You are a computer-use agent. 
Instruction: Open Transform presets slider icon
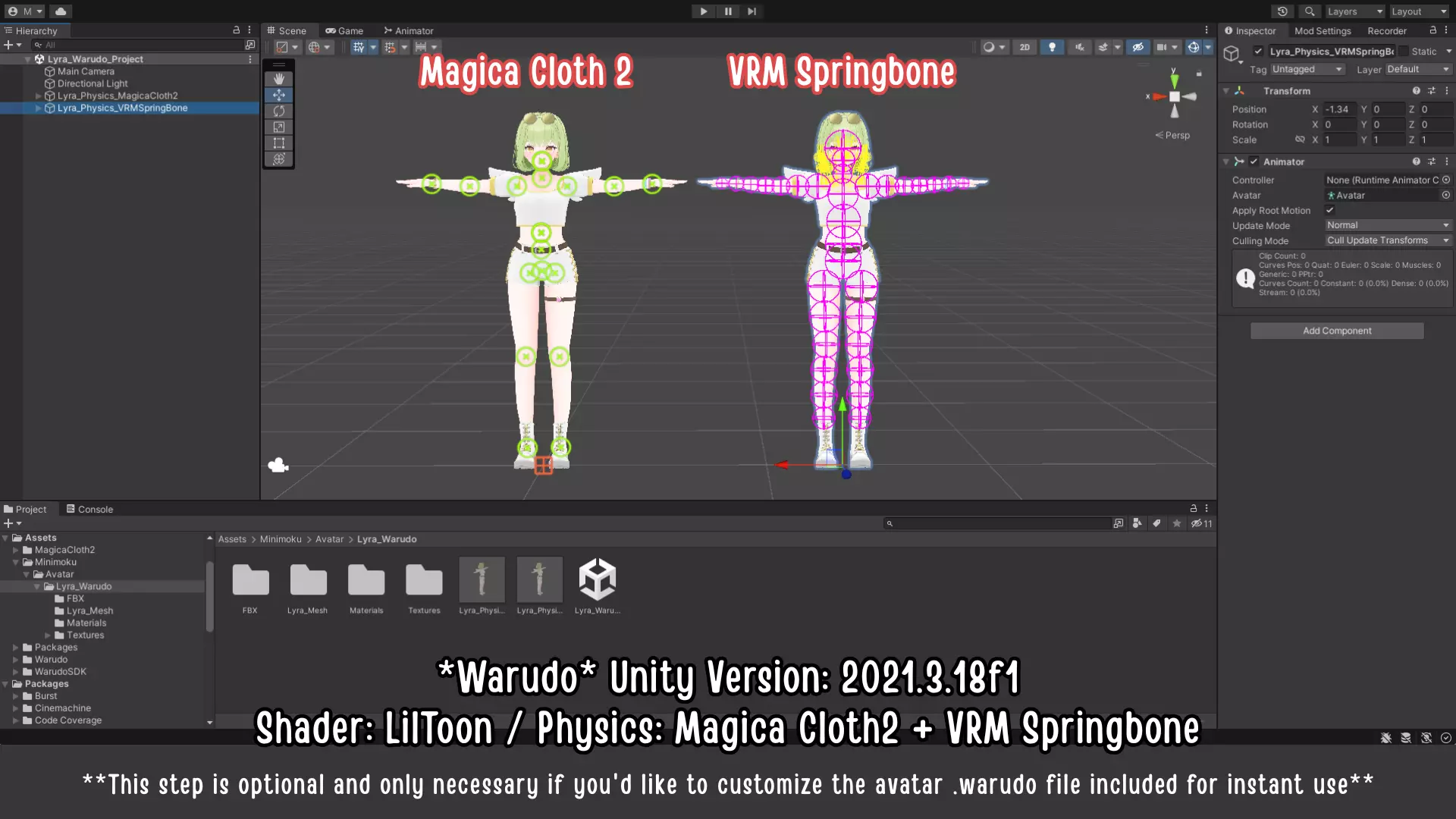click(1432, 91)
